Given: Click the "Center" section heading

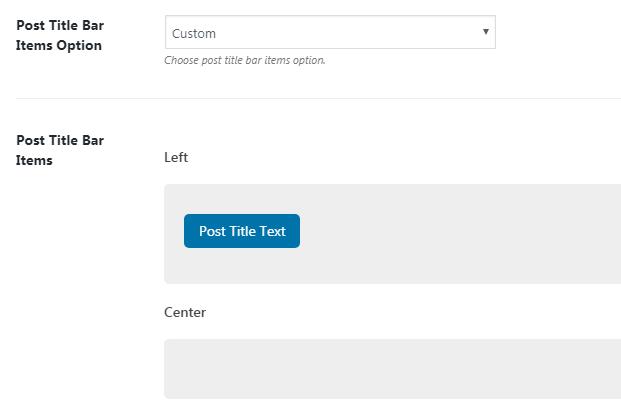Looking at the screenshot, I should click(185, 312).
